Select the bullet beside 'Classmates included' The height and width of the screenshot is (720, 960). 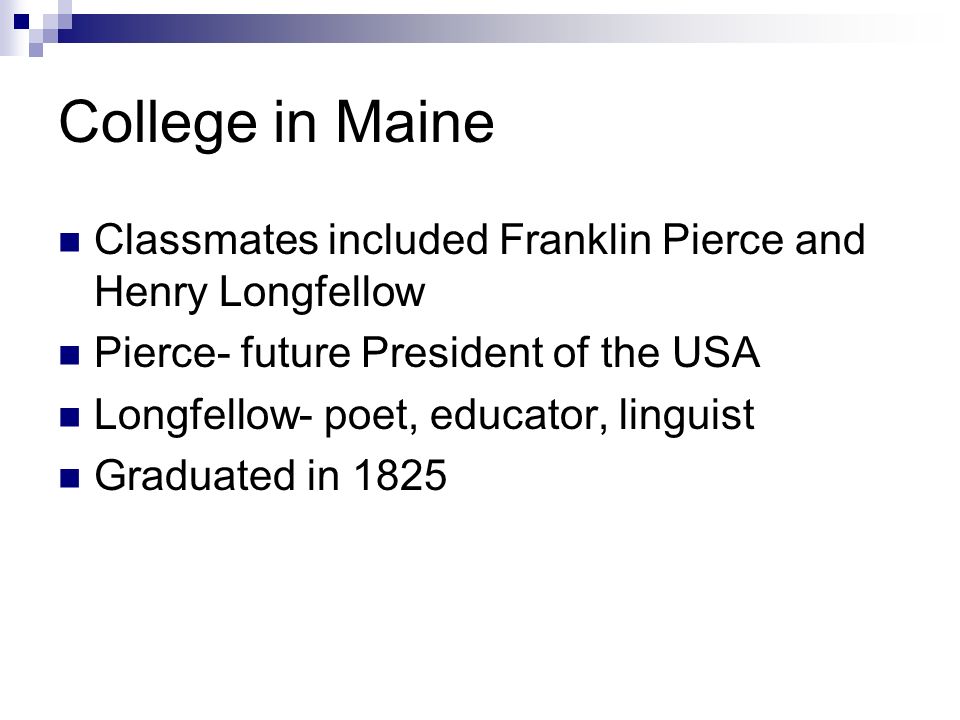coord(70,242)
